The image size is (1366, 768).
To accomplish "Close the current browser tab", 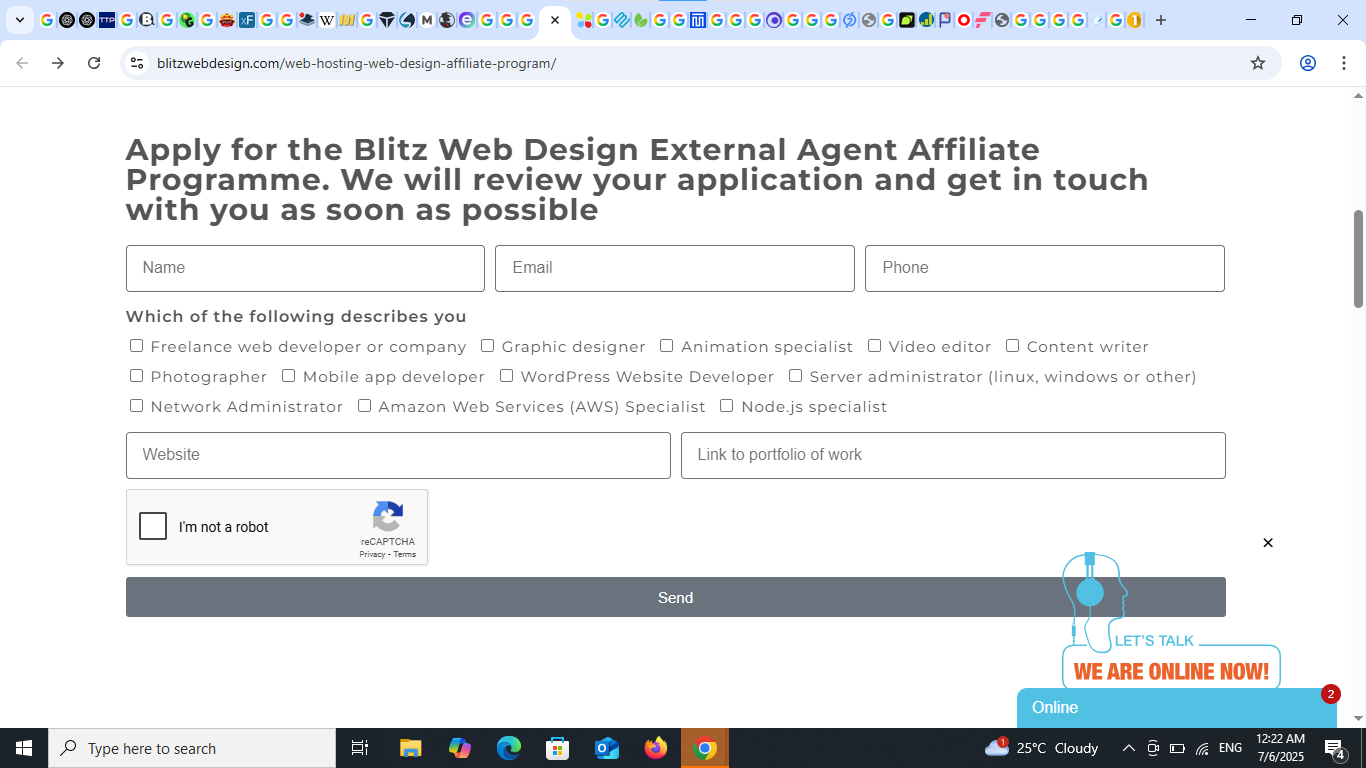I will coord(555,20).
